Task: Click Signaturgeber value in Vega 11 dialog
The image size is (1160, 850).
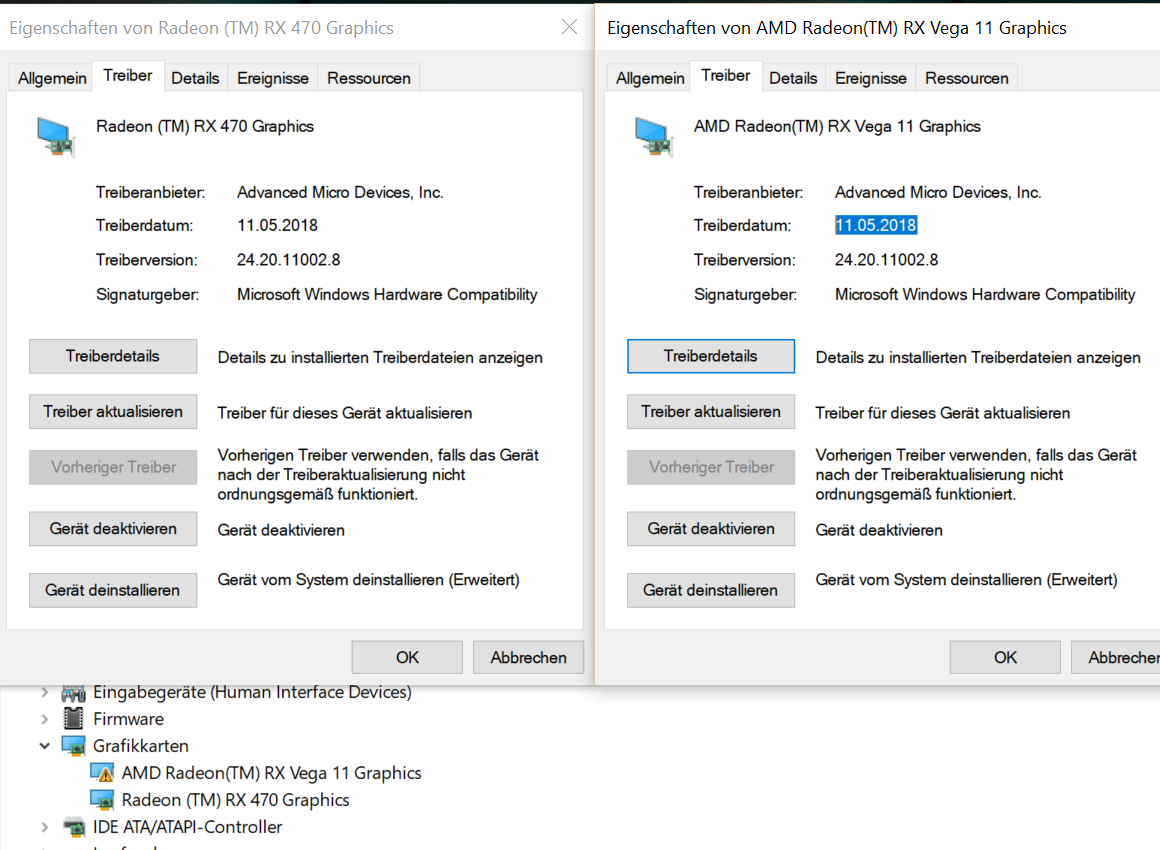Action: coord(985,294)
